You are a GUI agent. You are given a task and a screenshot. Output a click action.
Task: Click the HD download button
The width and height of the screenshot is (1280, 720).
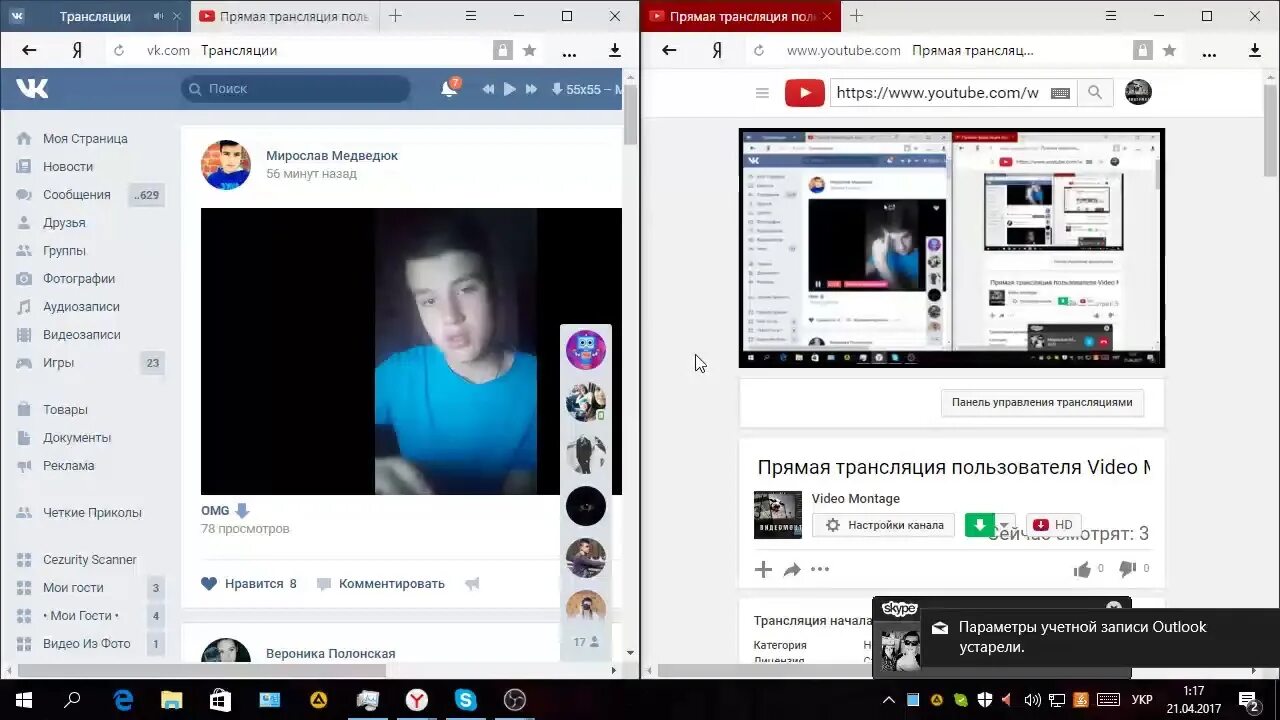tap(1053, 525)
